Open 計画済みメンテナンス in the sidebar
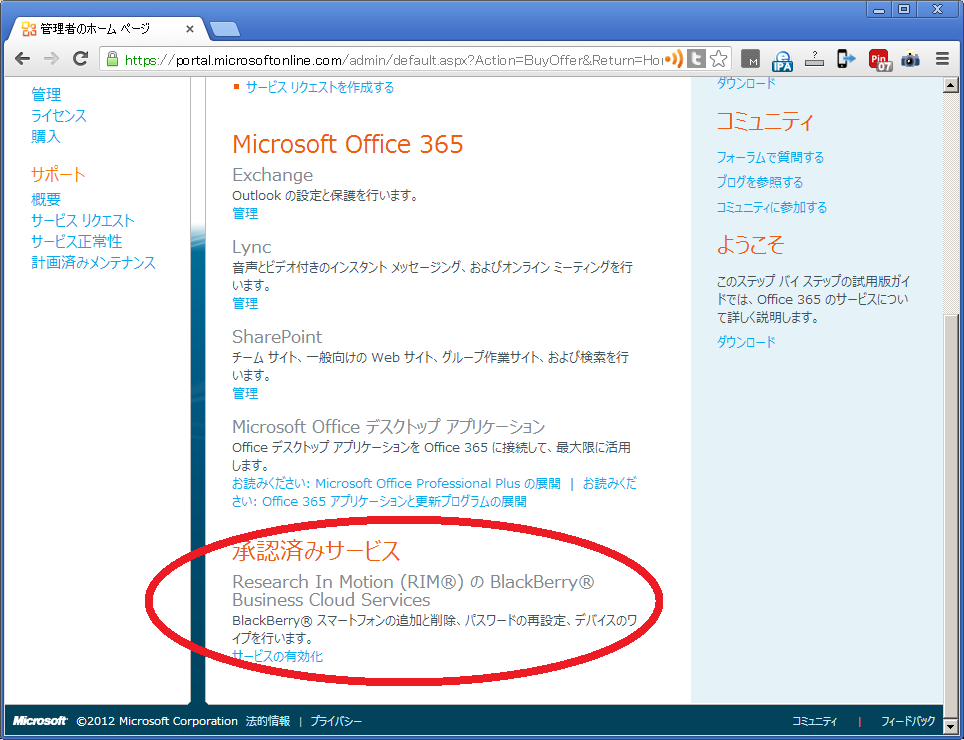 click(x=93, y=262)
